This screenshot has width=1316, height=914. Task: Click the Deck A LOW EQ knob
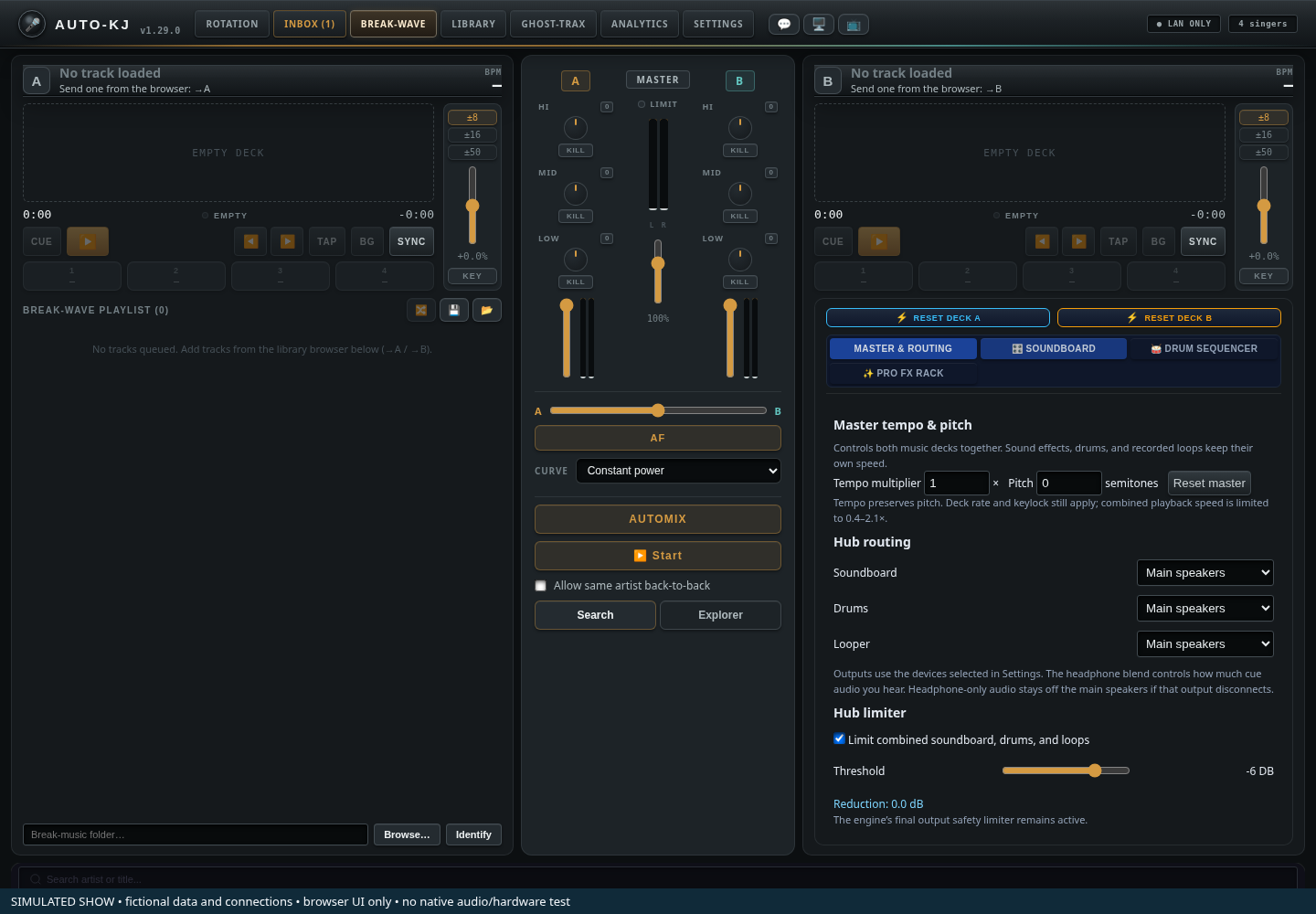click(576, 260)
